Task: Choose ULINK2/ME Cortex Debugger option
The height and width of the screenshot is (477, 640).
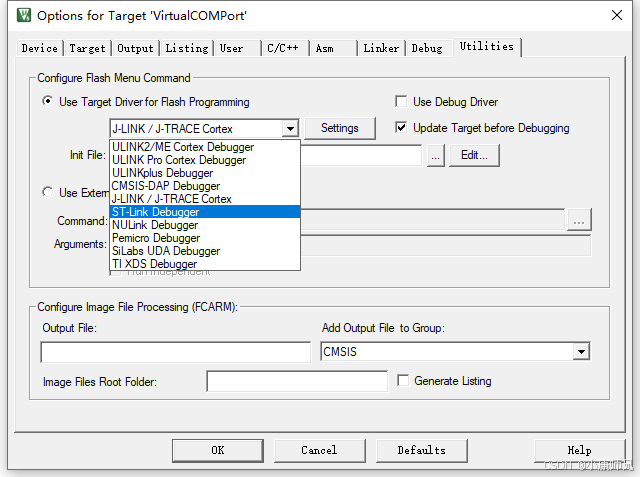Action: 205,147
